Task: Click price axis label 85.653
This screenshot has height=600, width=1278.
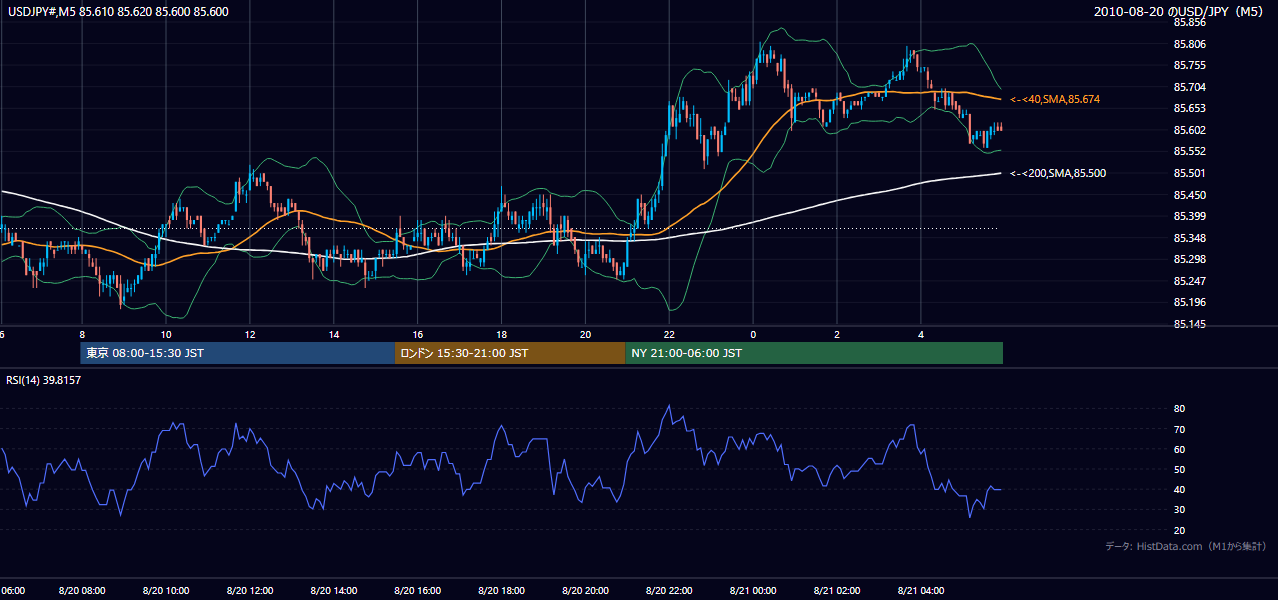Action: [x=1190, y=108]
